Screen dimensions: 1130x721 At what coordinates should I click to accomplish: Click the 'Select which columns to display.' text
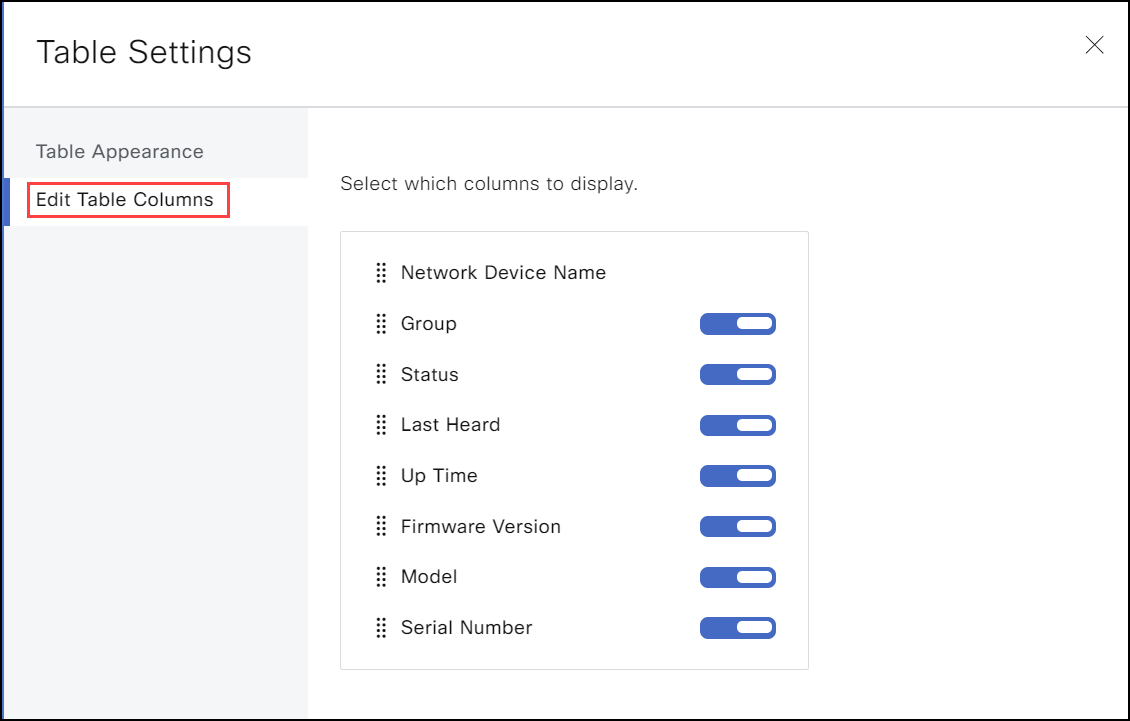pos(489,184)
